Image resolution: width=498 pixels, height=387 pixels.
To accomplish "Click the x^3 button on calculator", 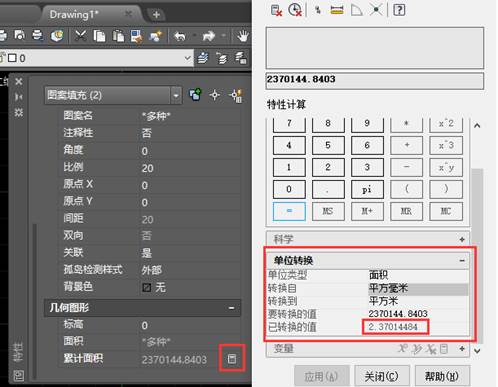I will [x=446, y=145].
